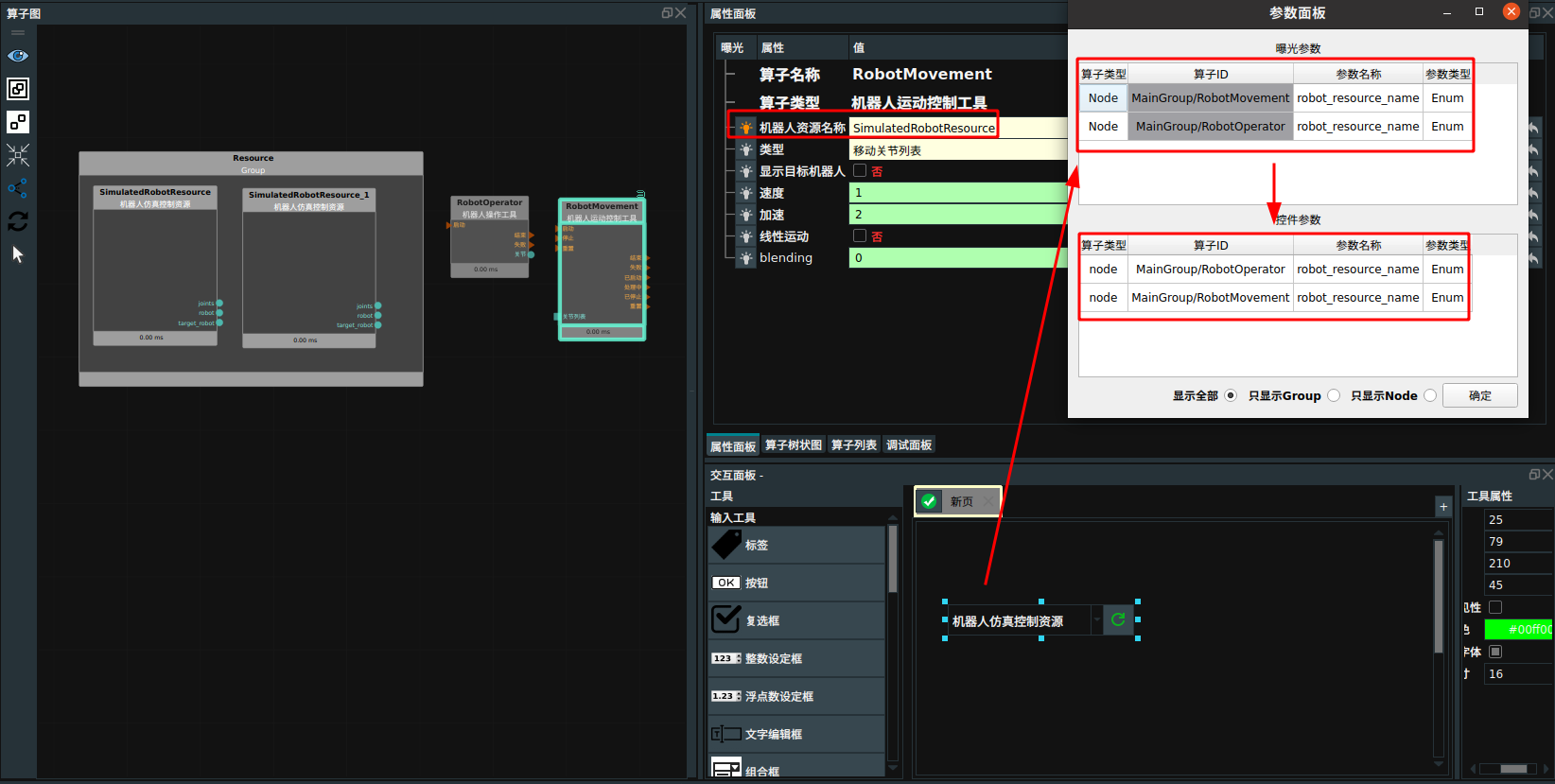
Task: Pick the 按钮 OK button tool
Action: [796, 583]
